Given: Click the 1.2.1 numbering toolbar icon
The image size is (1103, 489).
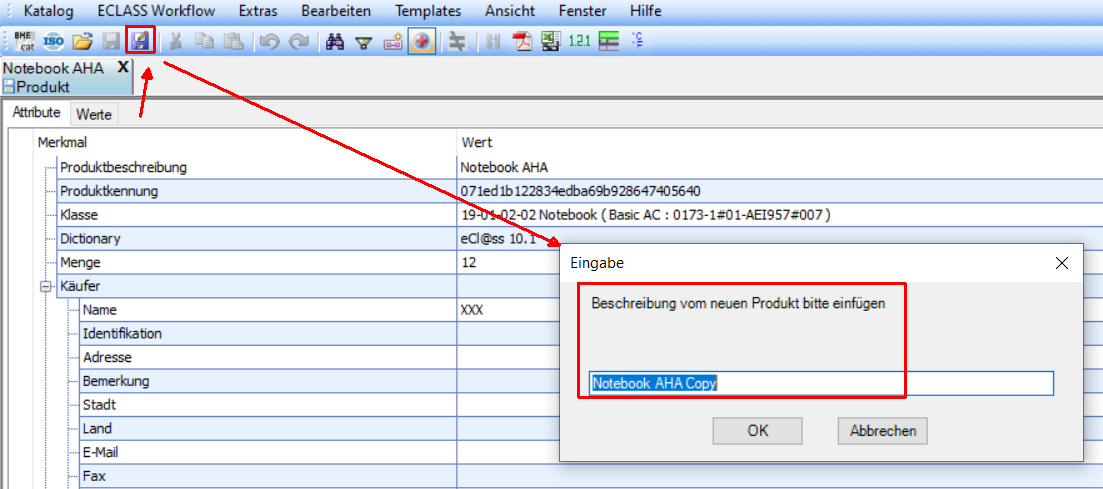Looking at the screenshot, I should (x=579, y=41).
